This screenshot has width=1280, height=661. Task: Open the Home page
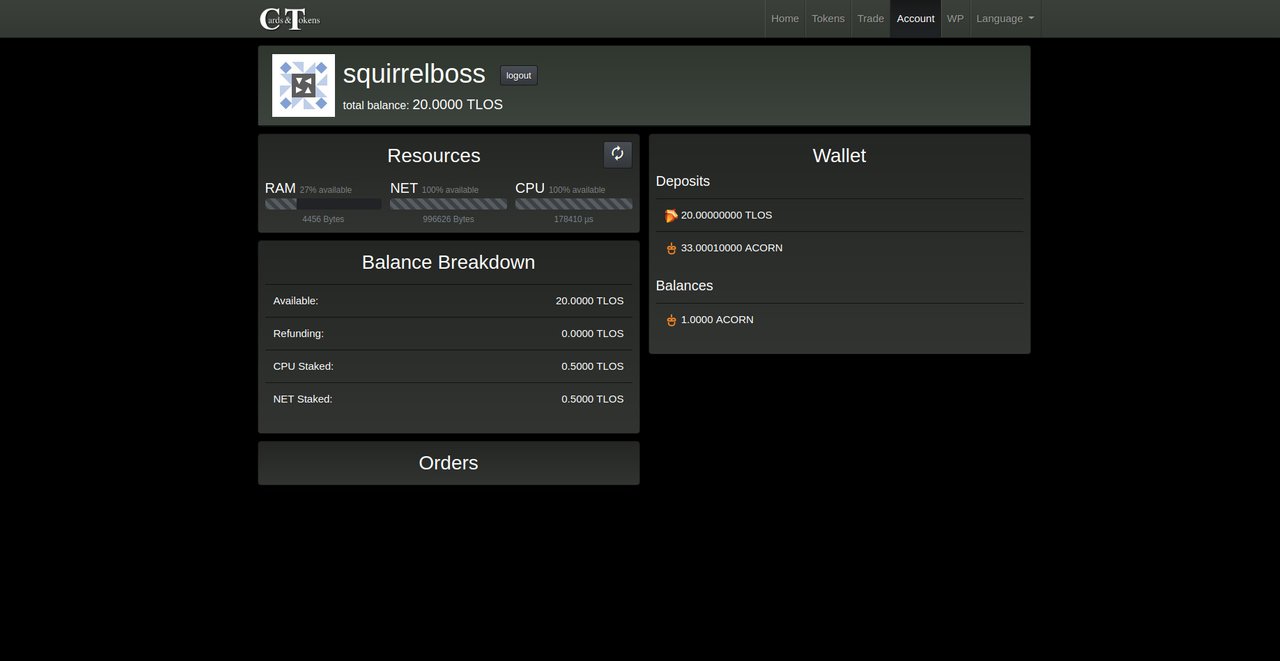click(785, 18)
